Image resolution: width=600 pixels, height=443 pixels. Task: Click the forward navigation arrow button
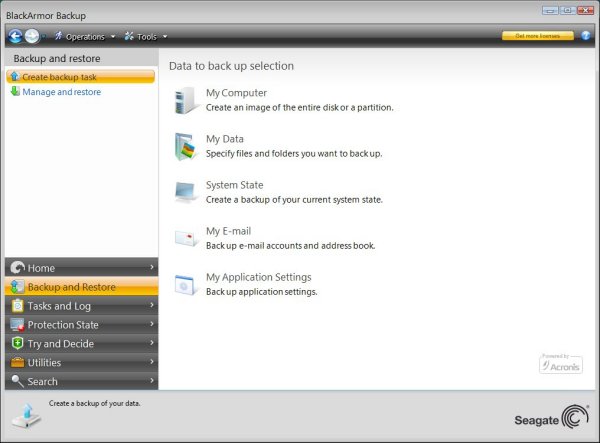click(32, 36)
